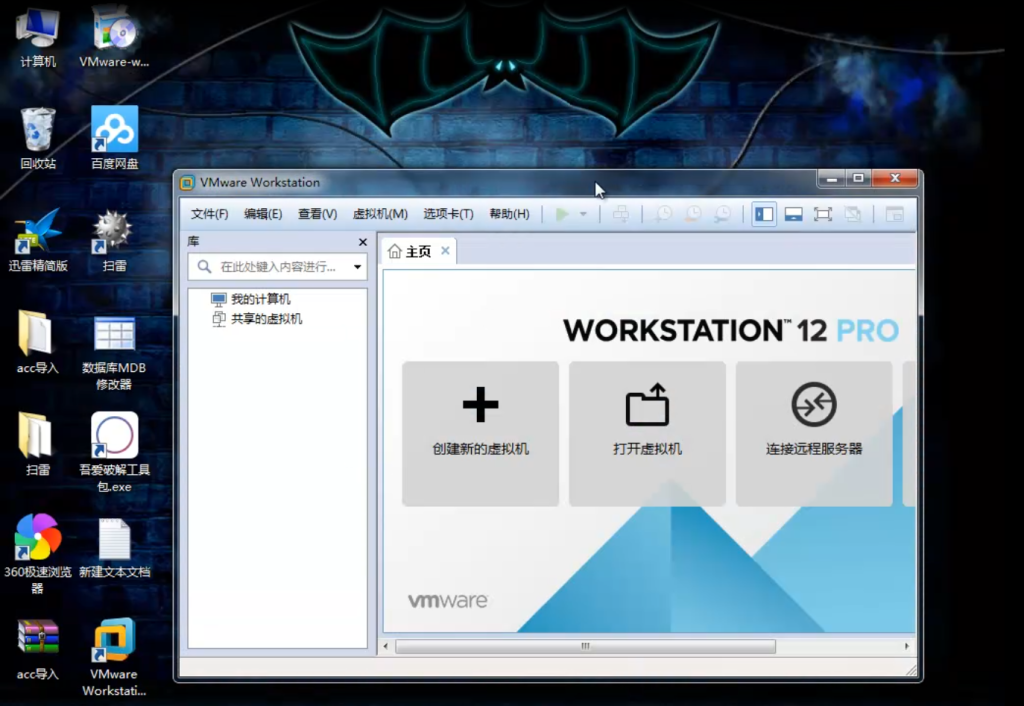Open the 文件(F) menu
The image size is (1024, 706).
point(209,214)
